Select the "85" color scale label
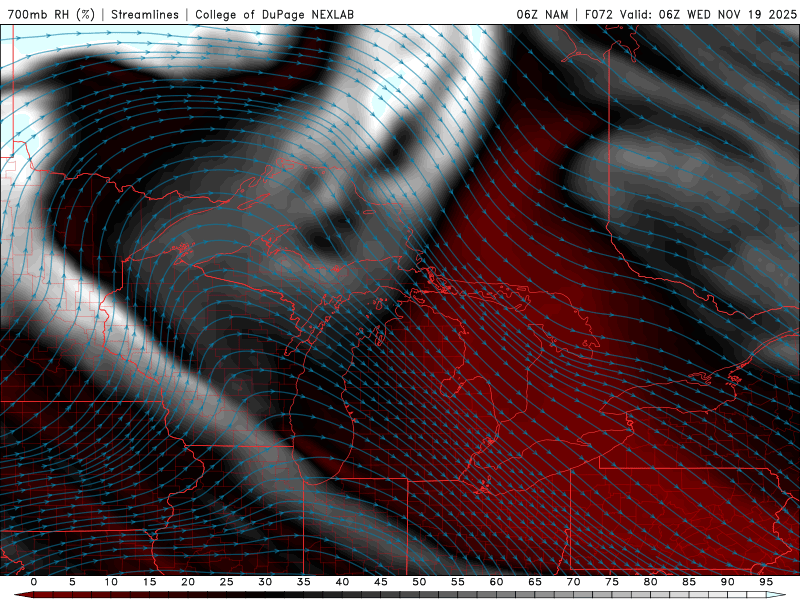Screen dimensions: 800x600 pyautogui.click(x=688, y=582)
